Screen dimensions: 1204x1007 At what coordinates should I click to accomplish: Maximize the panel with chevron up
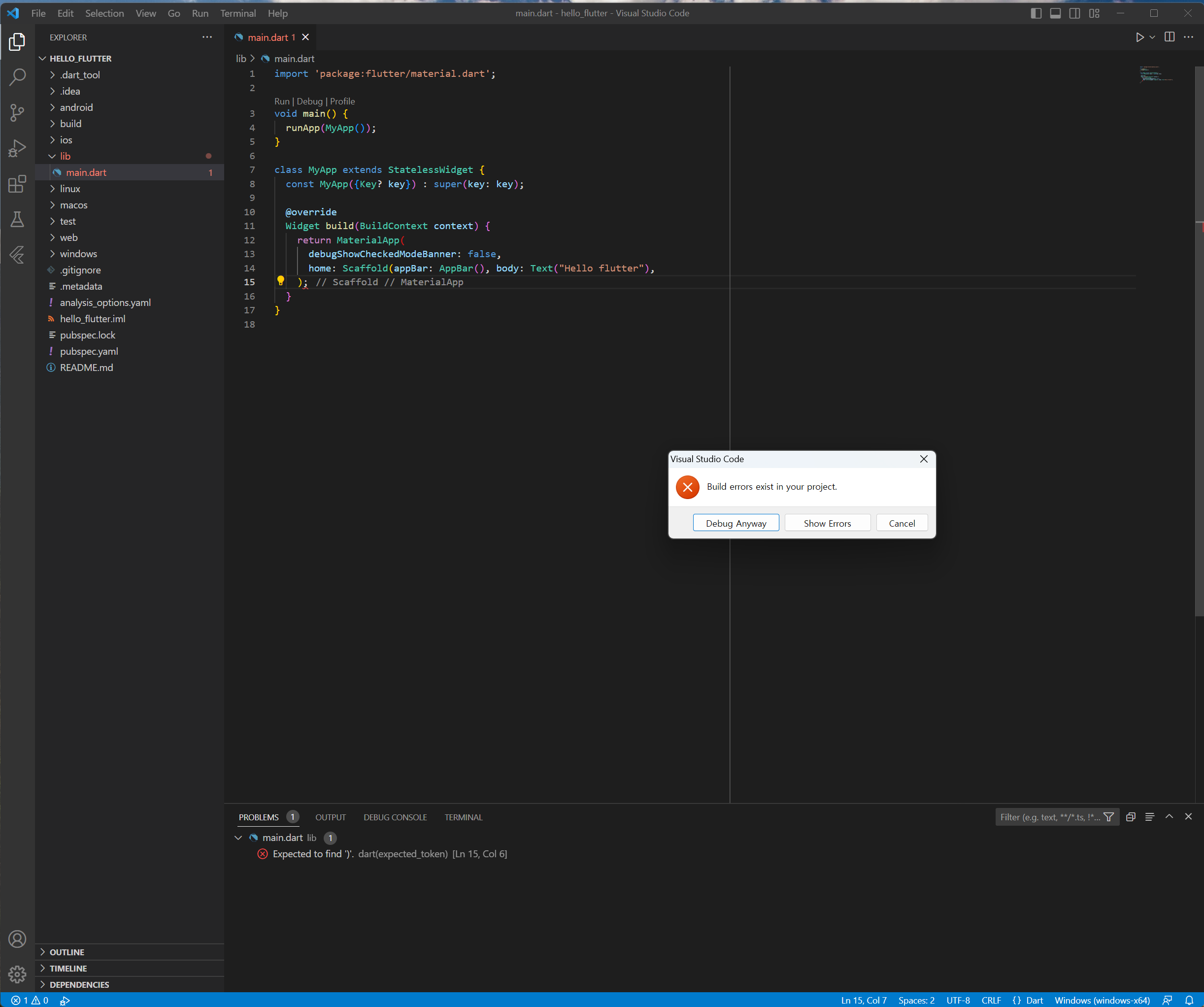click(1169, 816)
